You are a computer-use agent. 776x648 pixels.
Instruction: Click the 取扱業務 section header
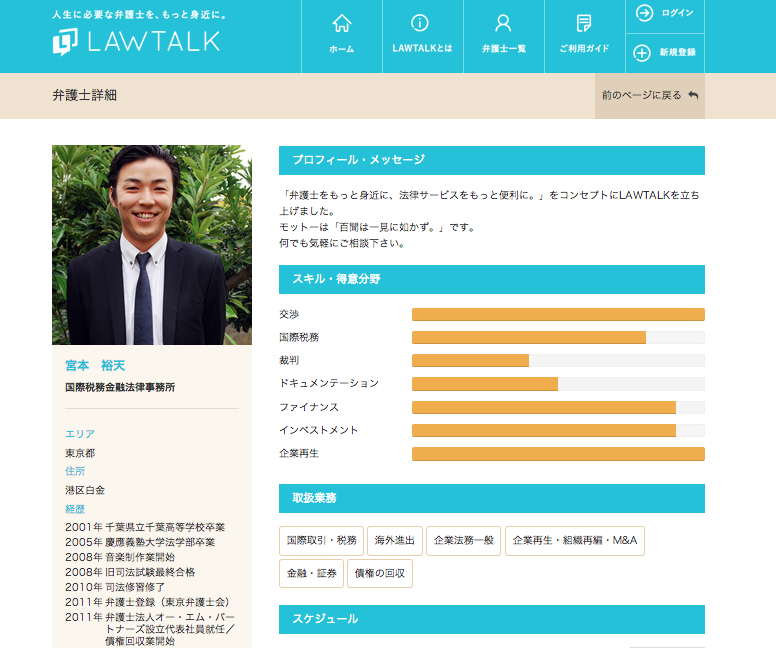tap(492, 498)
